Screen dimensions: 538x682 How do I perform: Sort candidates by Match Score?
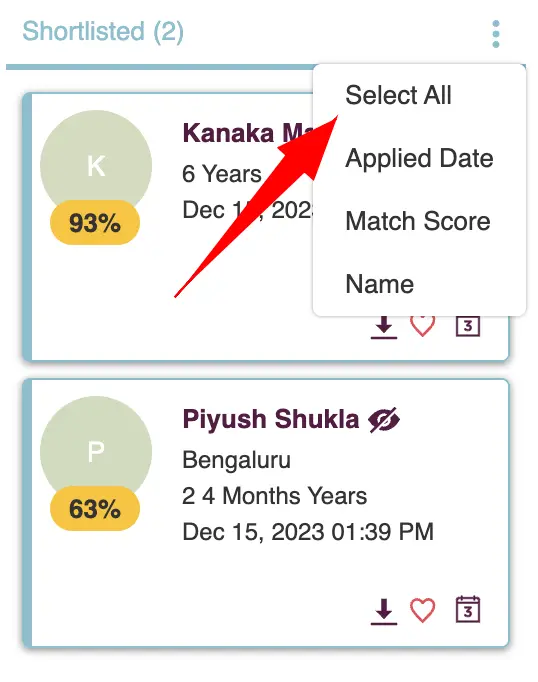tap(419, 221)
